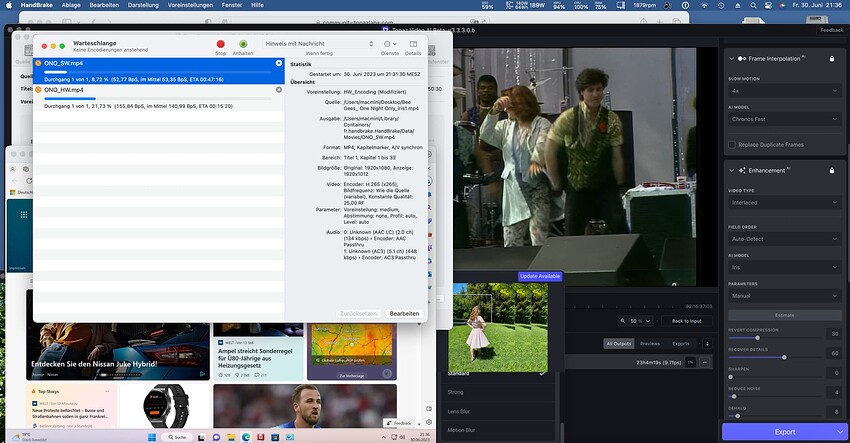Image resolution: width=850 pixels, height=443 pixels.
Task: Collapse the Enhancement section
Action: click(x=731, y=170)
